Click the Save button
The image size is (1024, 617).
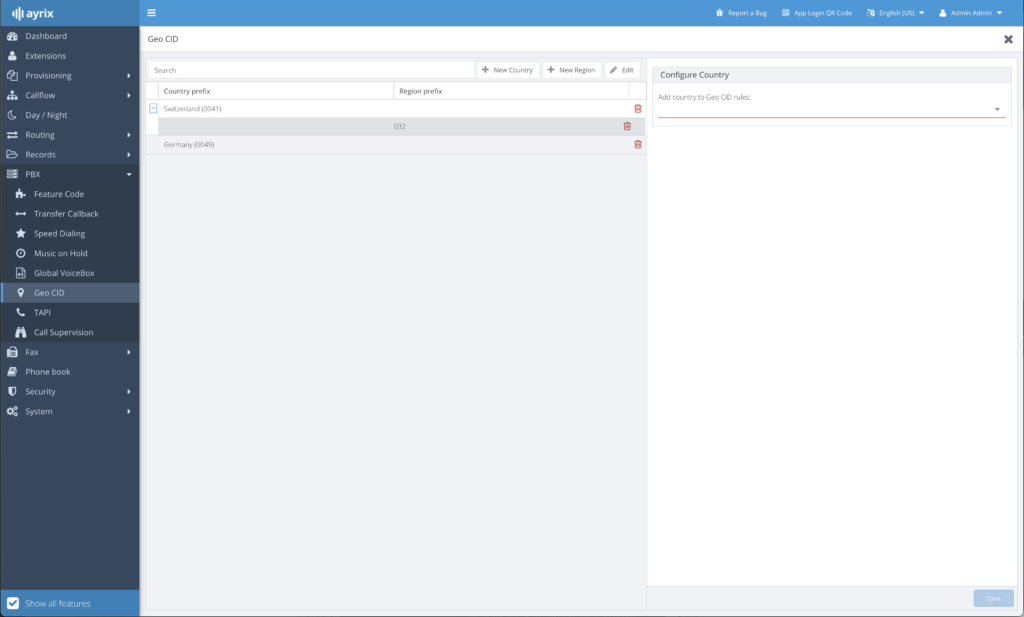(x=993, y=598)
